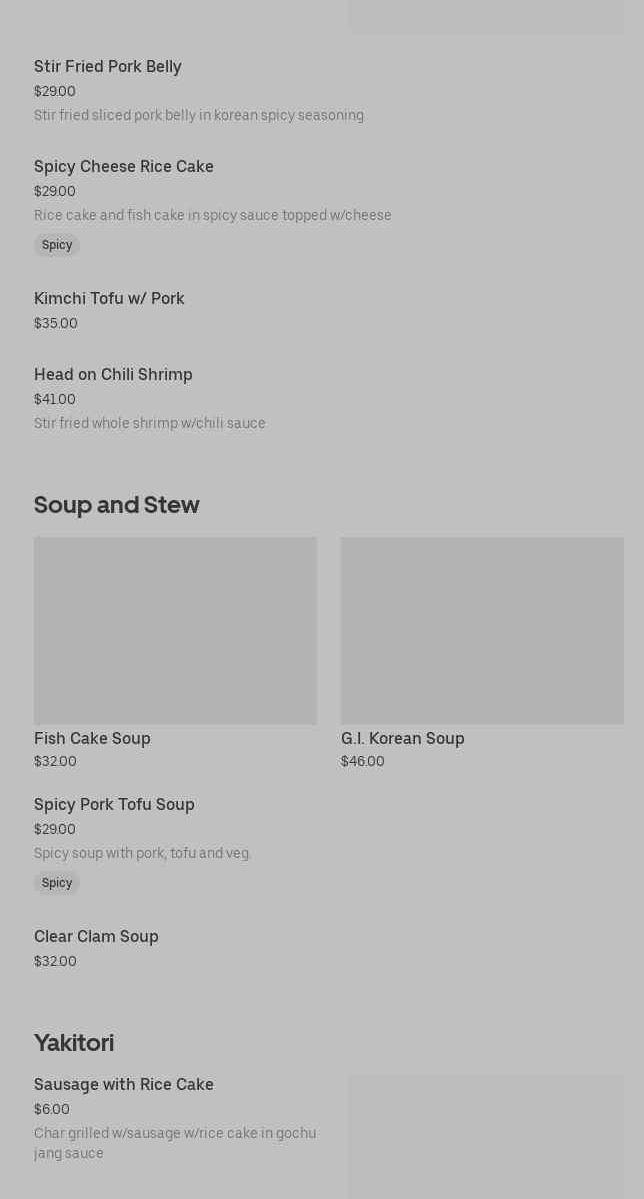Click the Soup and Stew section heading
This screenshot has width=644, height=1199.
[x=117, y=505]
